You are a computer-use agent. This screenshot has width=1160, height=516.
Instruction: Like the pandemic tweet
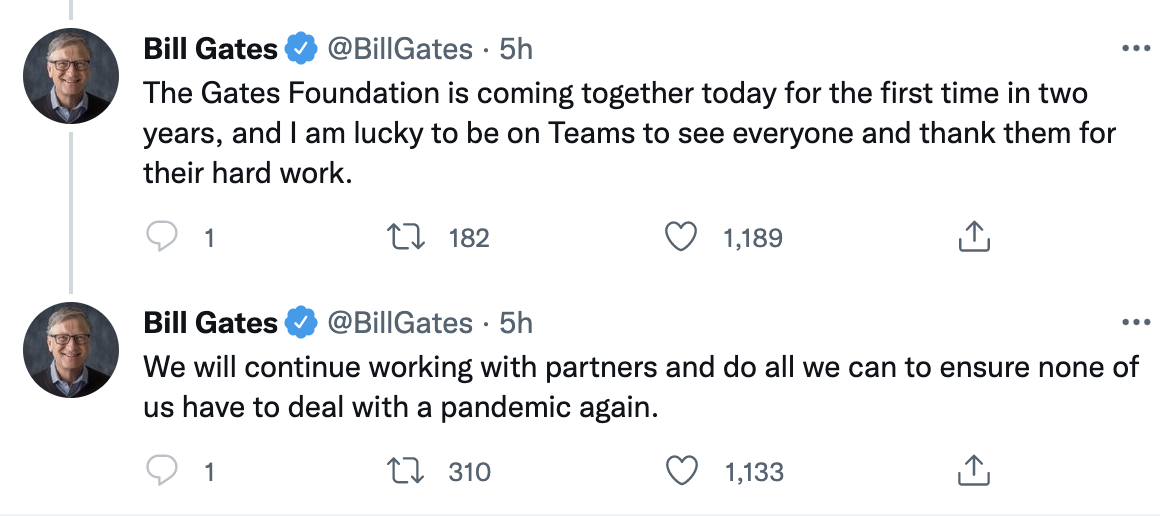coord(681,471)
